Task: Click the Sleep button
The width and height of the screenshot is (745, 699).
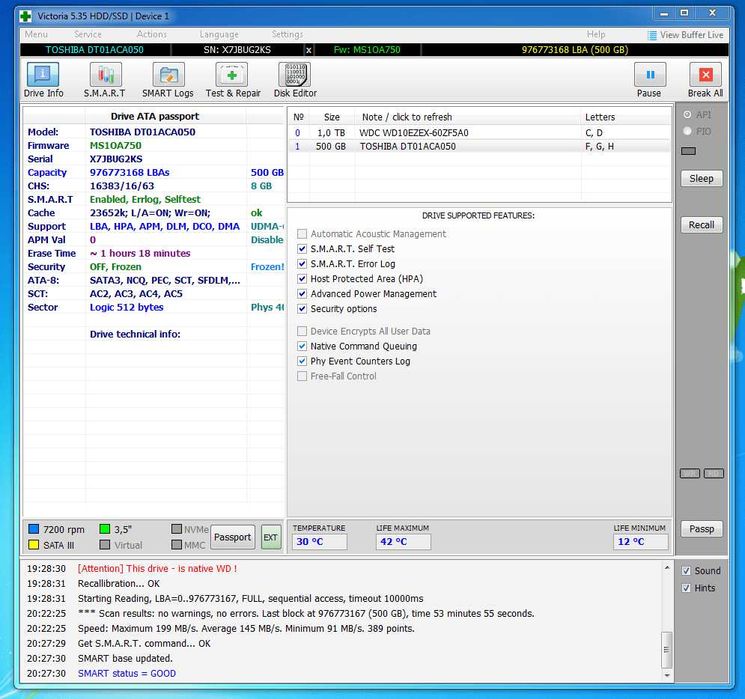Action: (x=701, y=179)
